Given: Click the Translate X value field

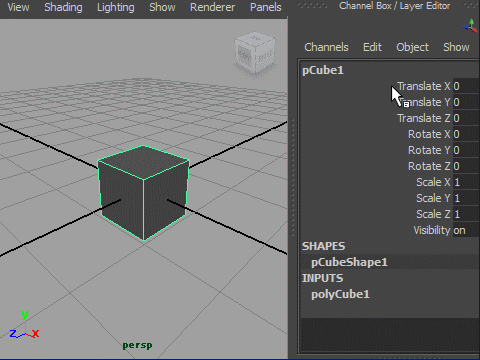Looking at the screenshot, I should point(466,86).
